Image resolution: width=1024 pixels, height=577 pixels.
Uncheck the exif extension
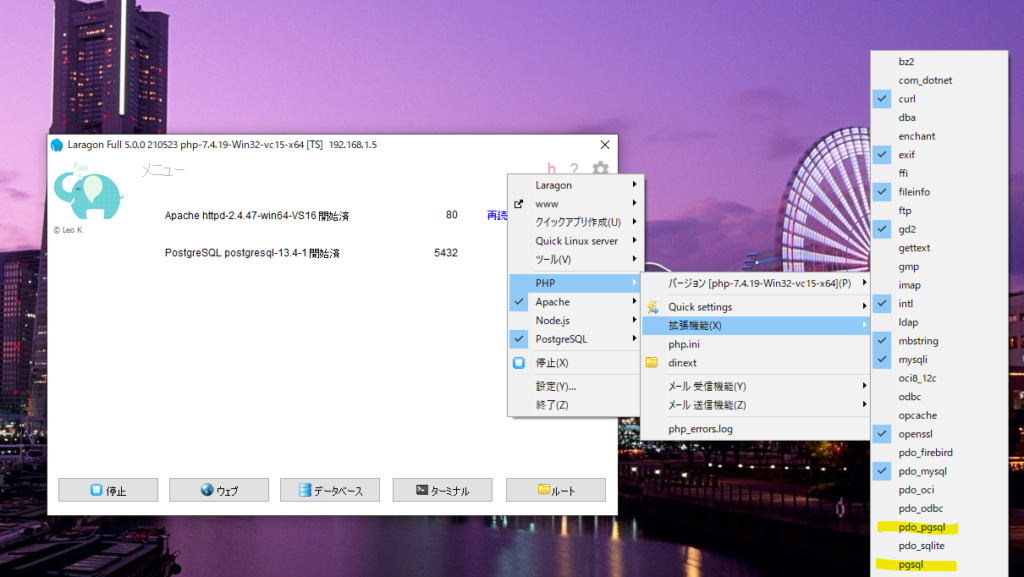(x=939, y=155)
